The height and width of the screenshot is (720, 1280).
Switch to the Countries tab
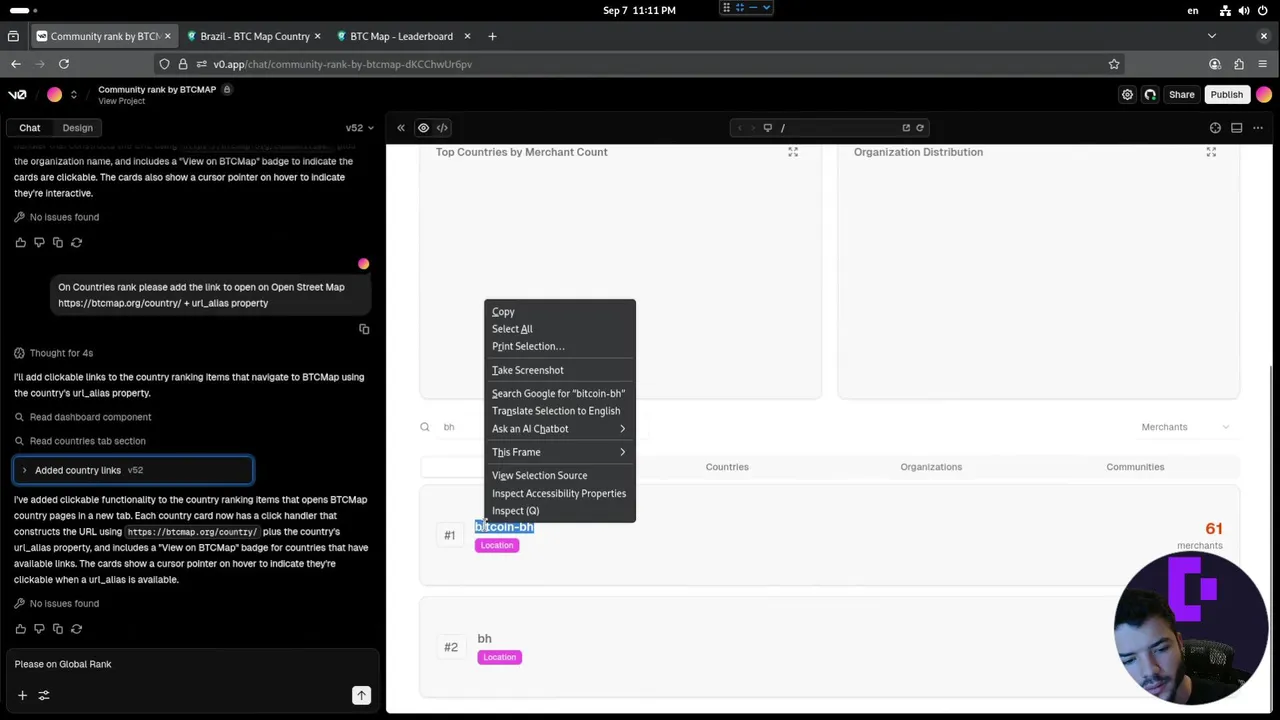tap(727, 467)
